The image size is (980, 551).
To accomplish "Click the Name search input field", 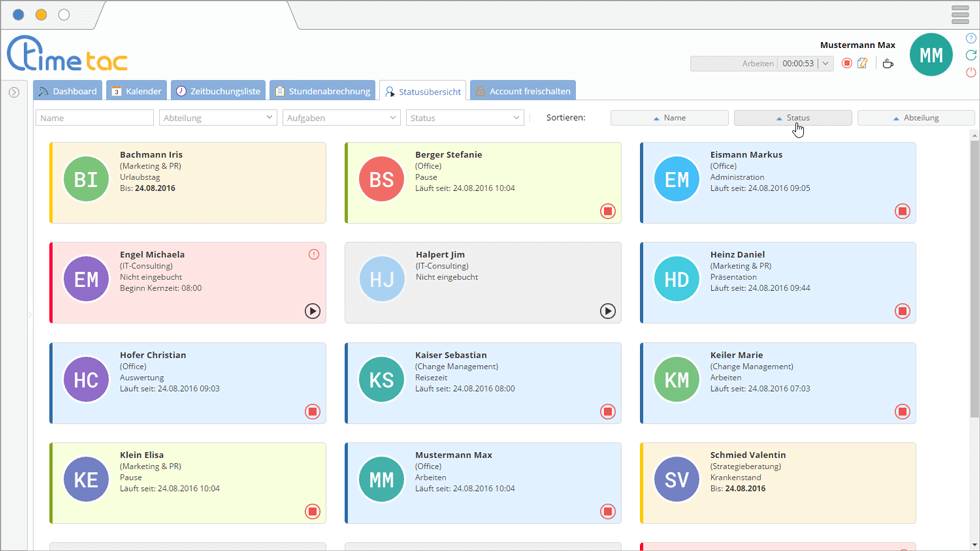I will pyautogui.click(x=94, y=118).
